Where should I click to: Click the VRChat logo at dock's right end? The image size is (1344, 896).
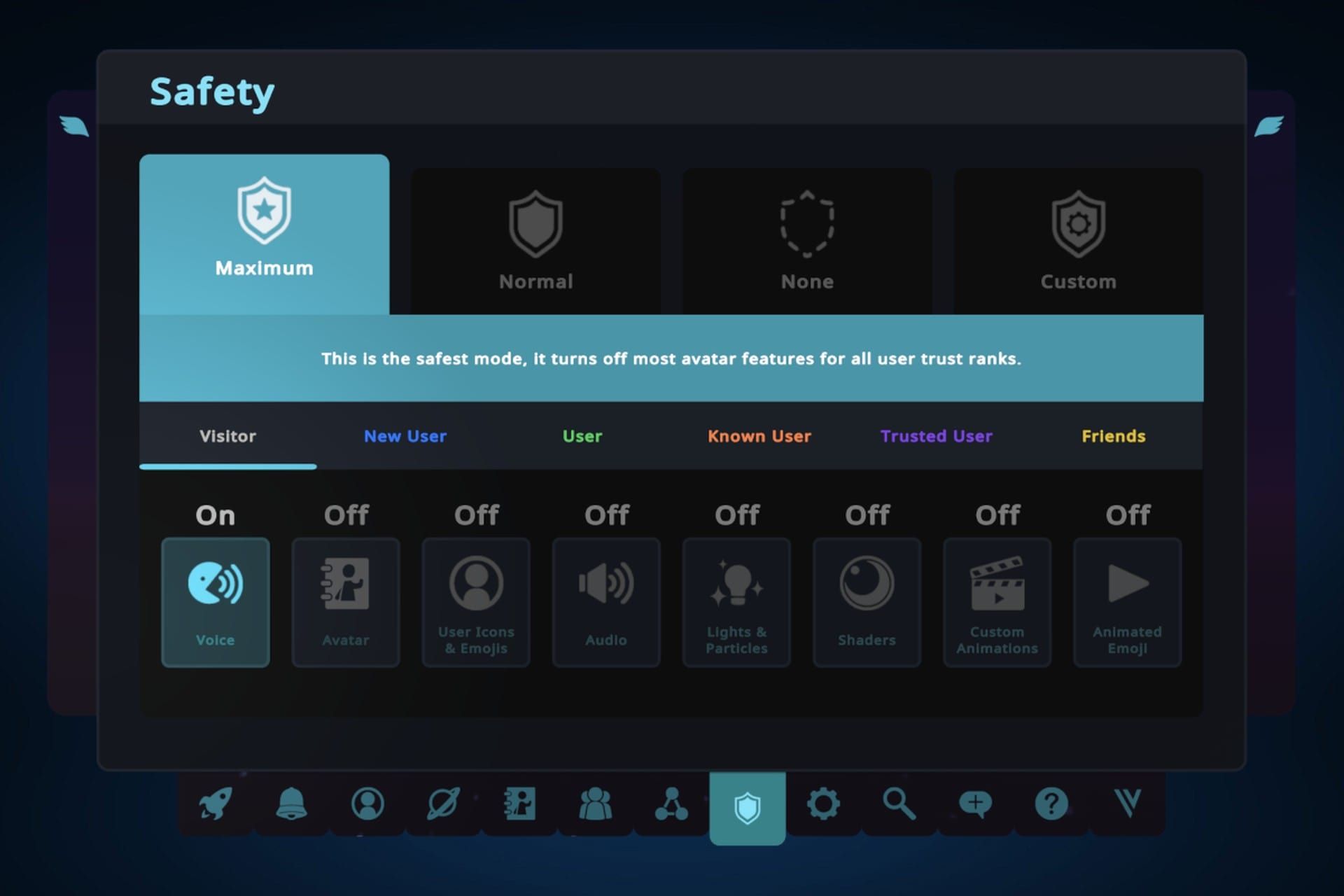tap(1127, 805)
